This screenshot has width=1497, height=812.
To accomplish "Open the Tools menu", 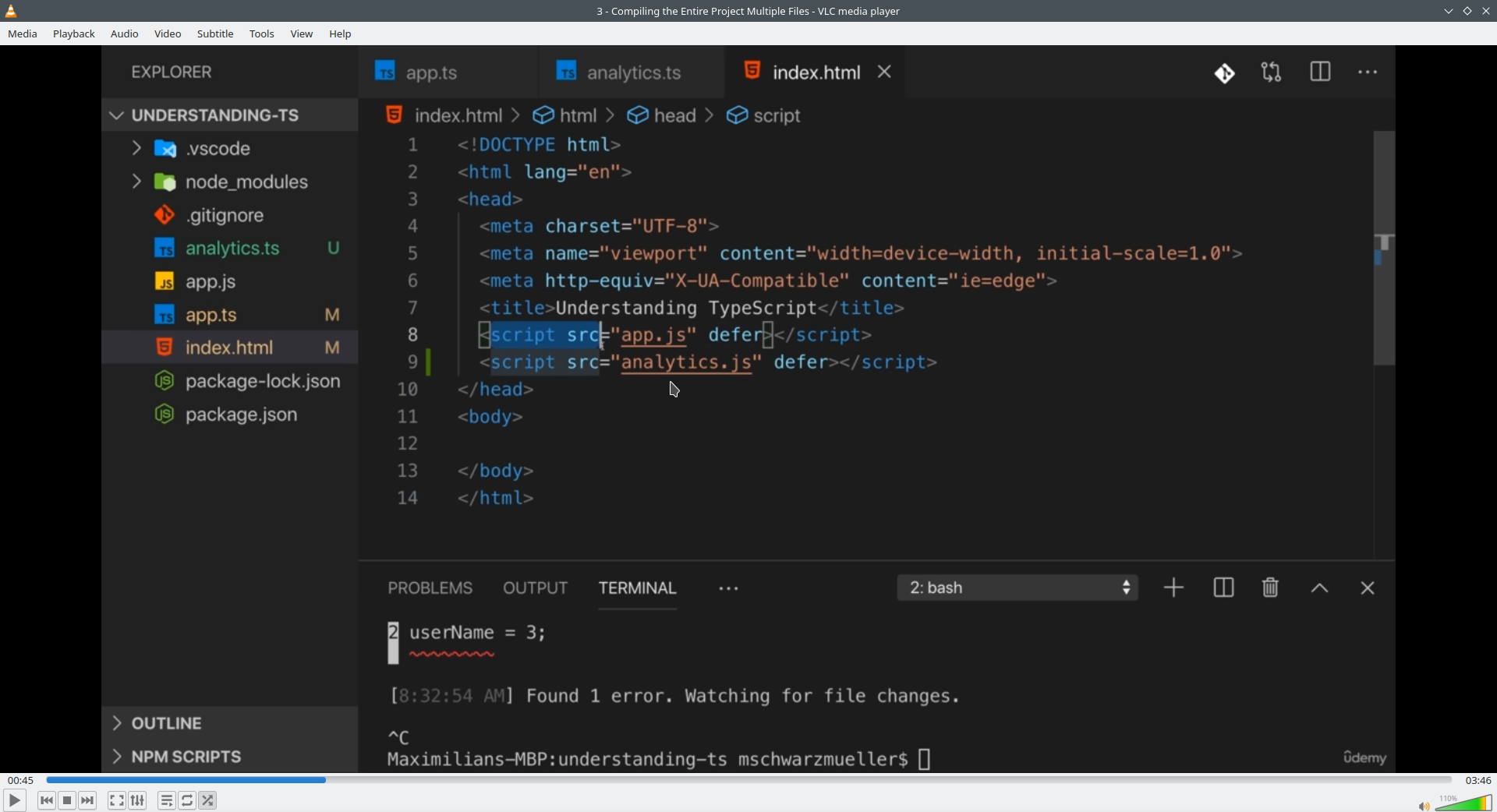I will click(262, 34).
